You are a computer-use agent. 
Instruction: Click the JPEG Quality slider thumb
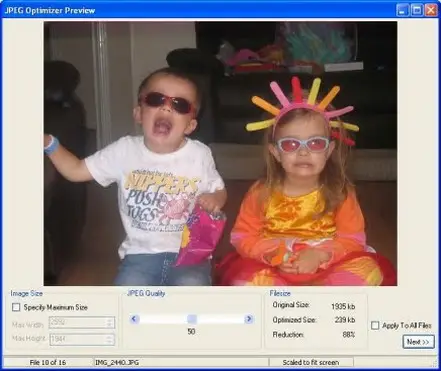click(x=192, y=319)
